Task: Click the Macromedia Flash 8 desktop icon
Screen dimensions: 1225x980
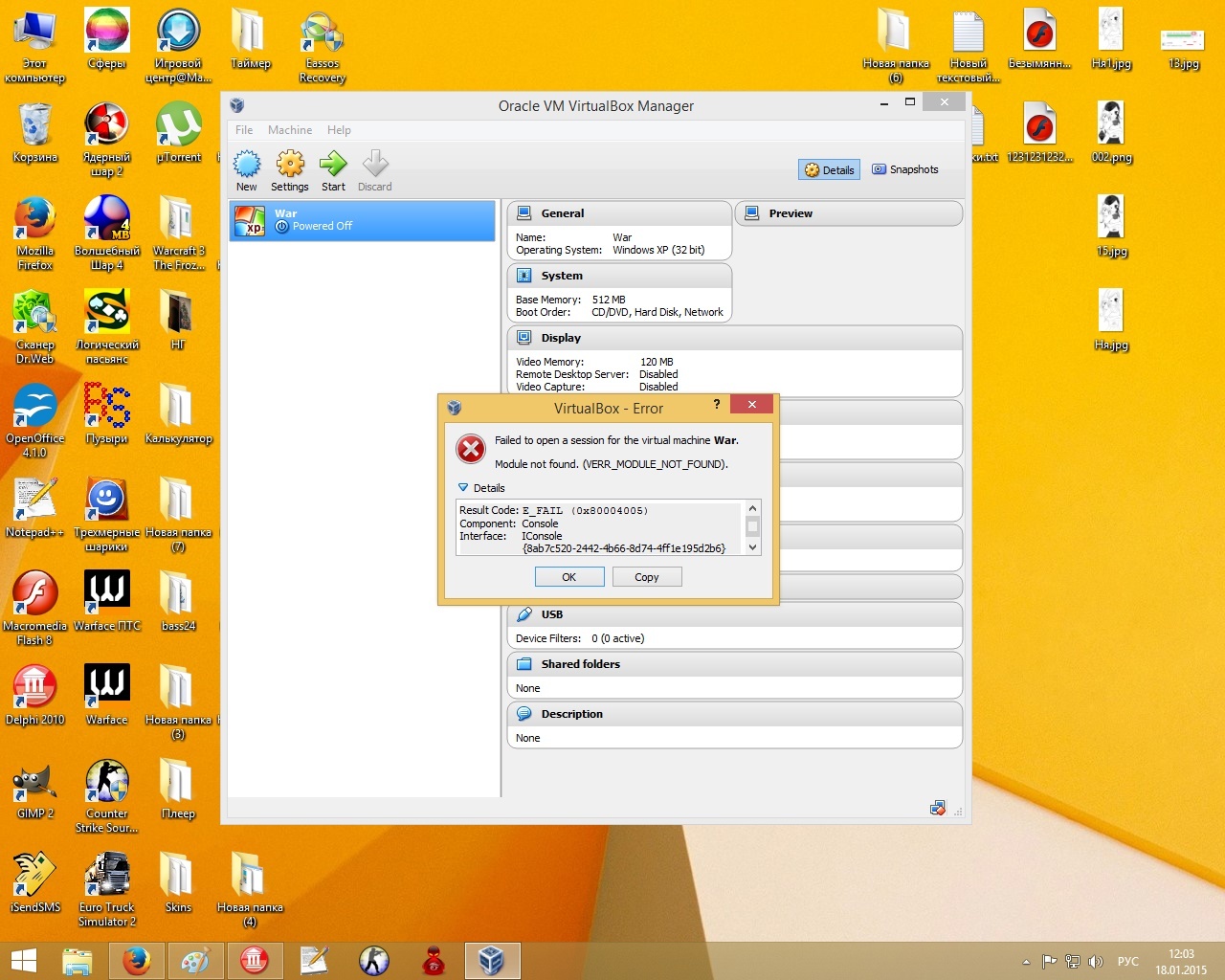Action: coord(35,608)
